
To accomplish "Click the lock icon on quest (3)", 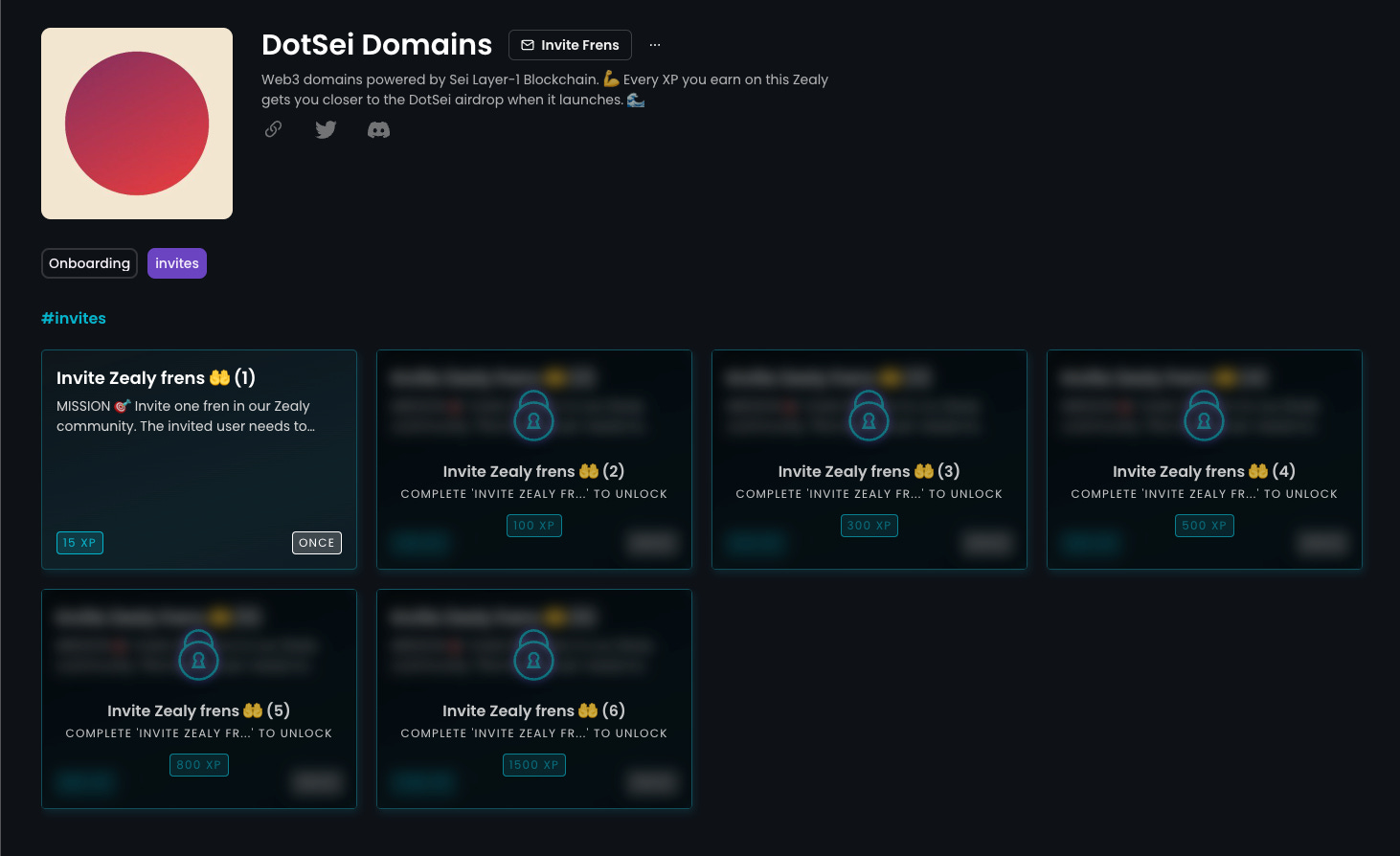I will pyautogui.click(x=869, y=416).
